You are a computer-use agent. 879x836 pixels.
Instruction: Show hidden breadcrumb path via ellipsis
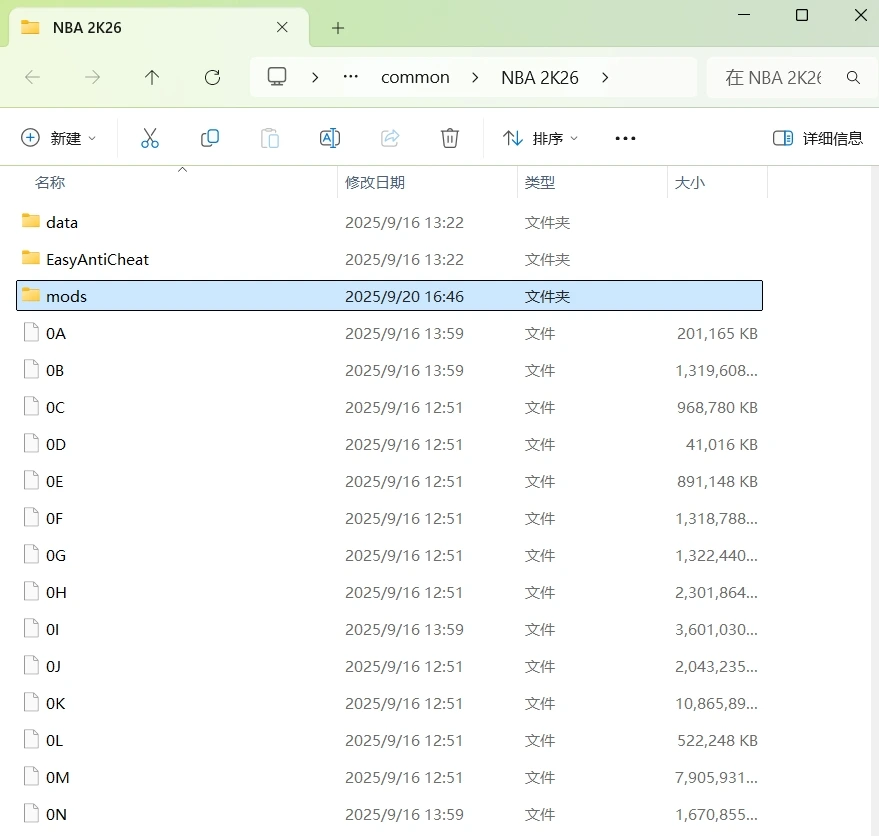[x=350, y=77]
